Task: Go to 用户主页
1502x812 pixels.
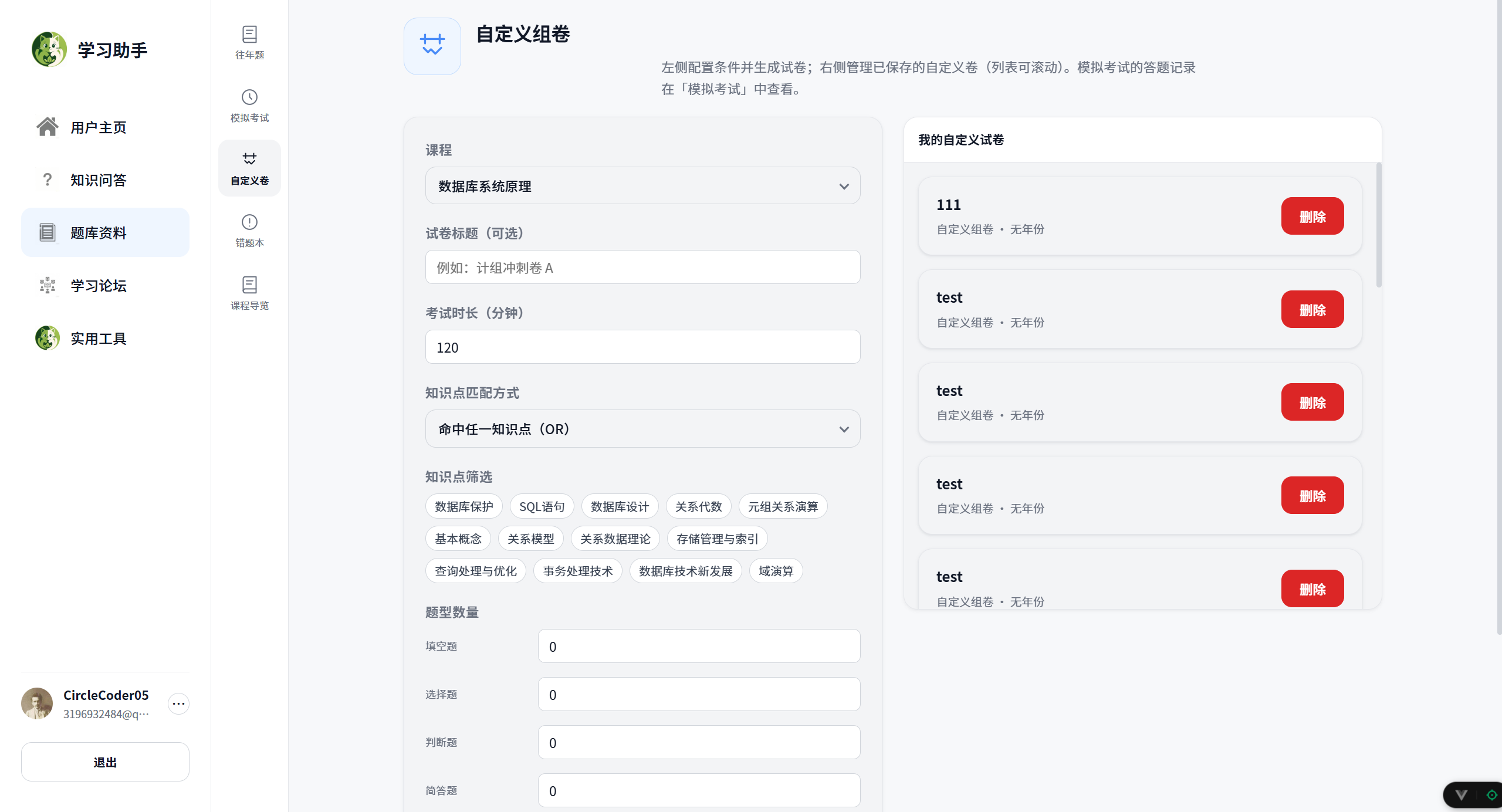Action: (105, 127)
